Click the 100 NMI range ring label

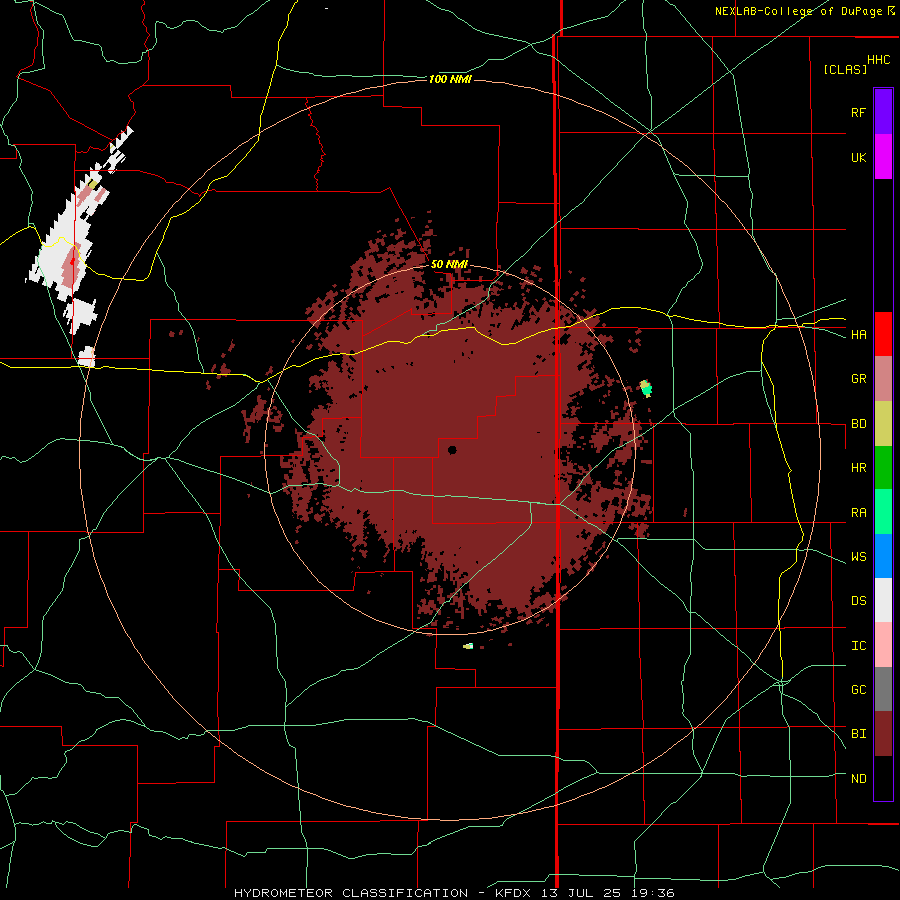click(x=450, y=79)
